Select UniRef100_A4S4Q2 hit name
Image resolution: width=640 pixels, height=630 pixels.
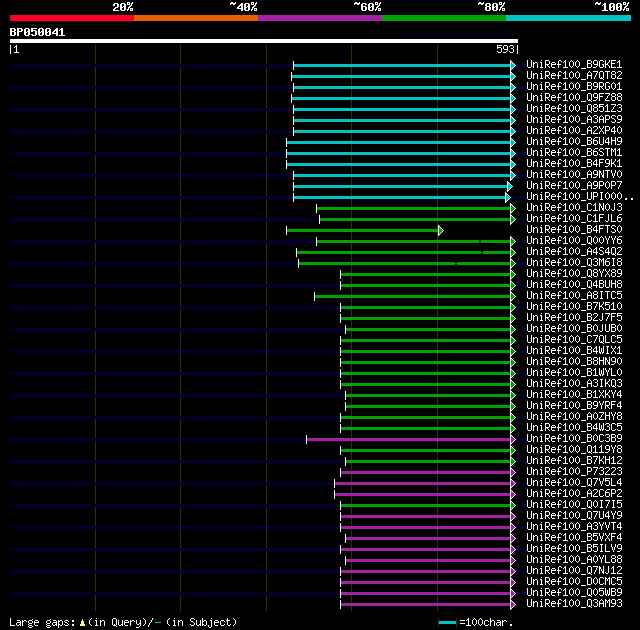coord(574,252)
